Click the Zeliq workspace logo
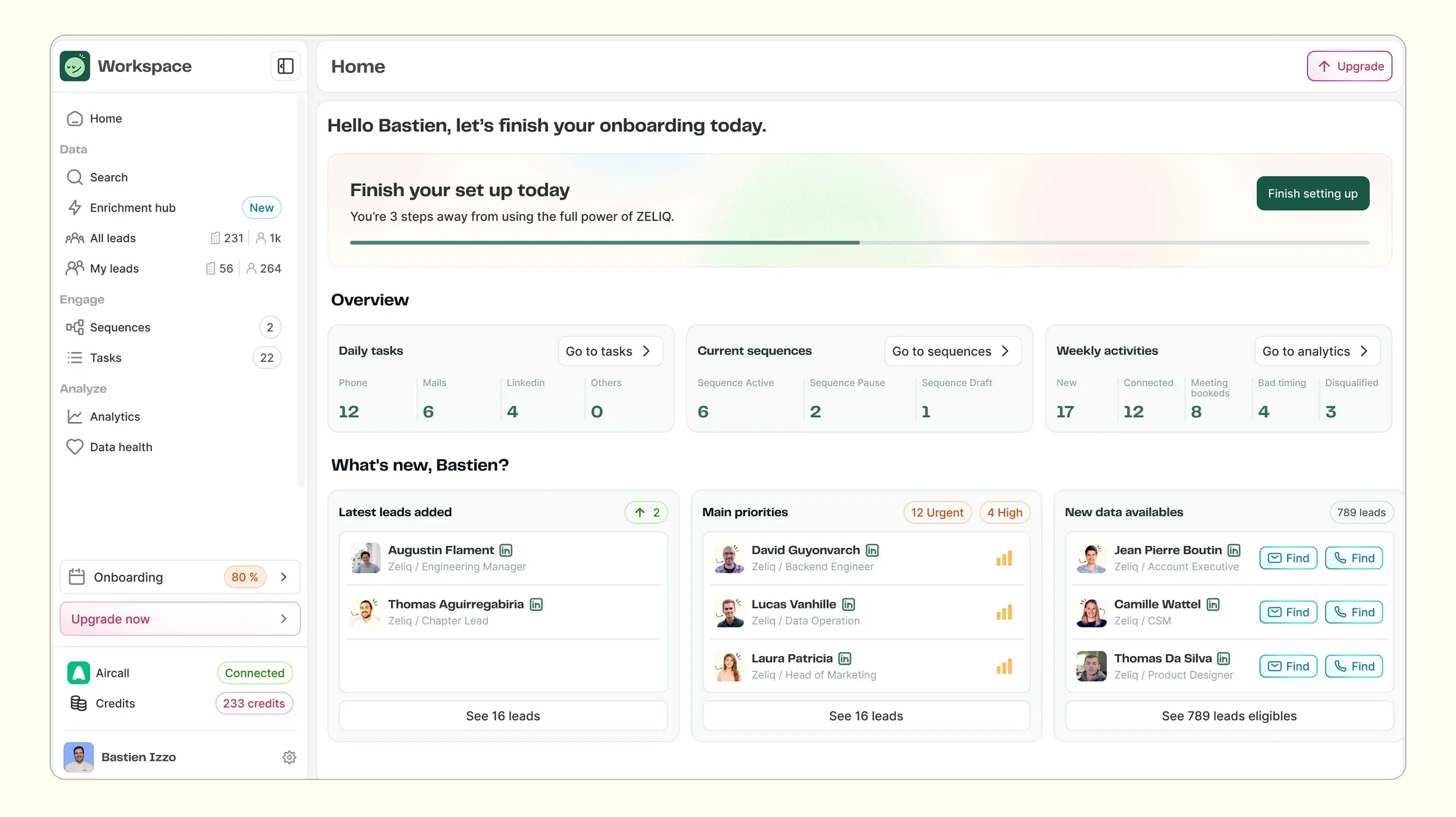 tap(75, 66)
